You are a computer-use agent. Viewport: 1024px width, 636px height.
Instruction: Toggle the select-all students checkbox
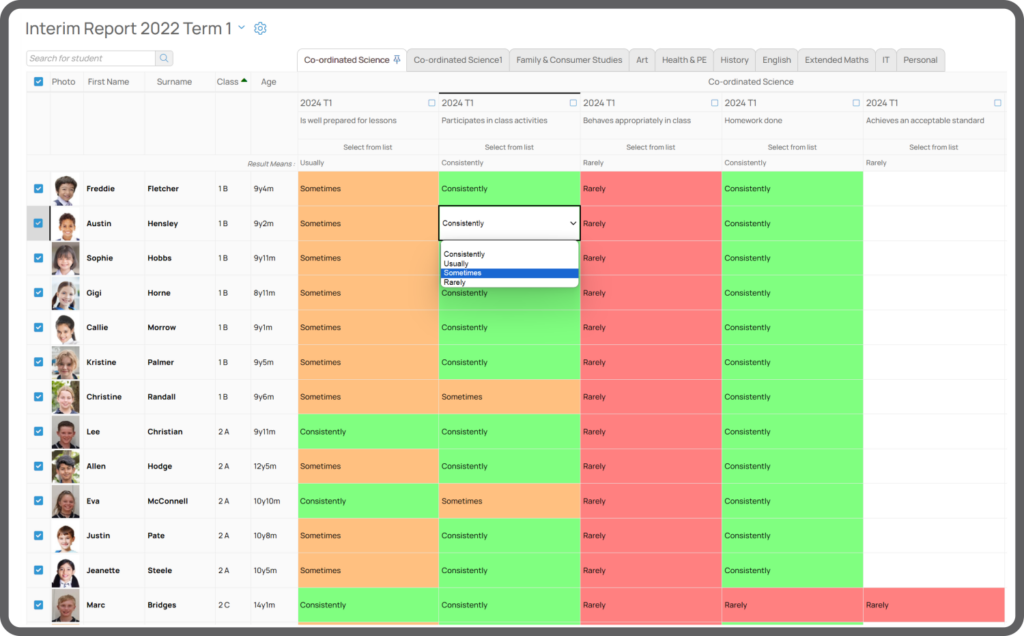click(x=39, y=82)
